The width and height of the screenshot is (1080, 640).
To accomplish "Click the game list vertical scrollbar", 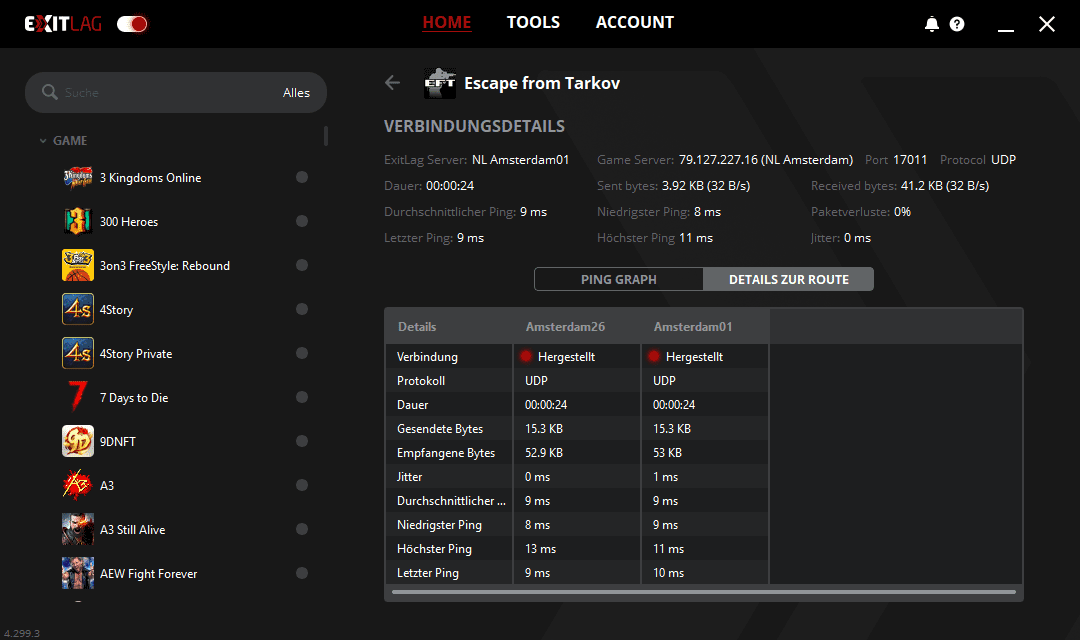I will click(326, 136).
